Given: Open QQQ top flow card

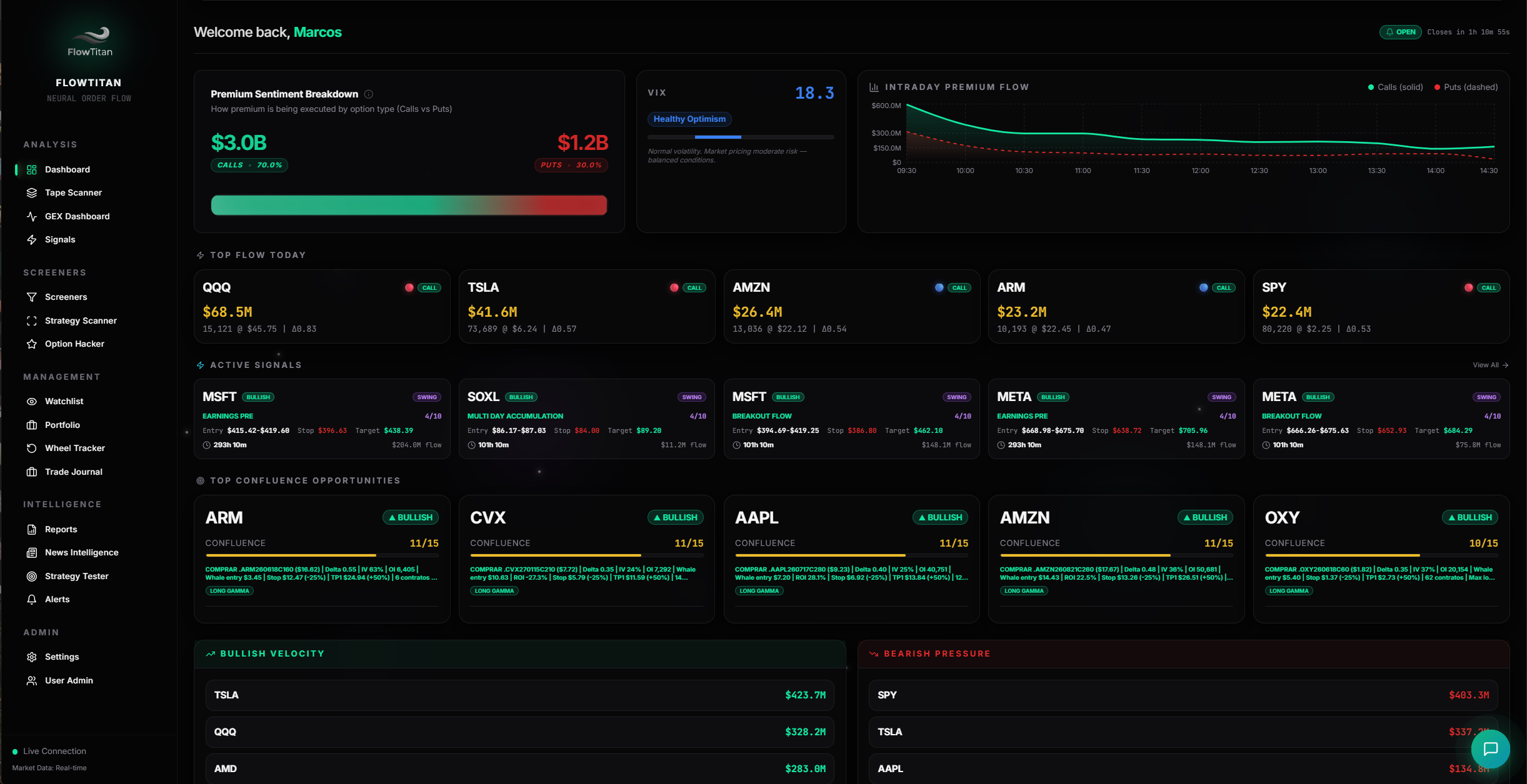Looking at the screenshot, I should click(x=322, y=306).
